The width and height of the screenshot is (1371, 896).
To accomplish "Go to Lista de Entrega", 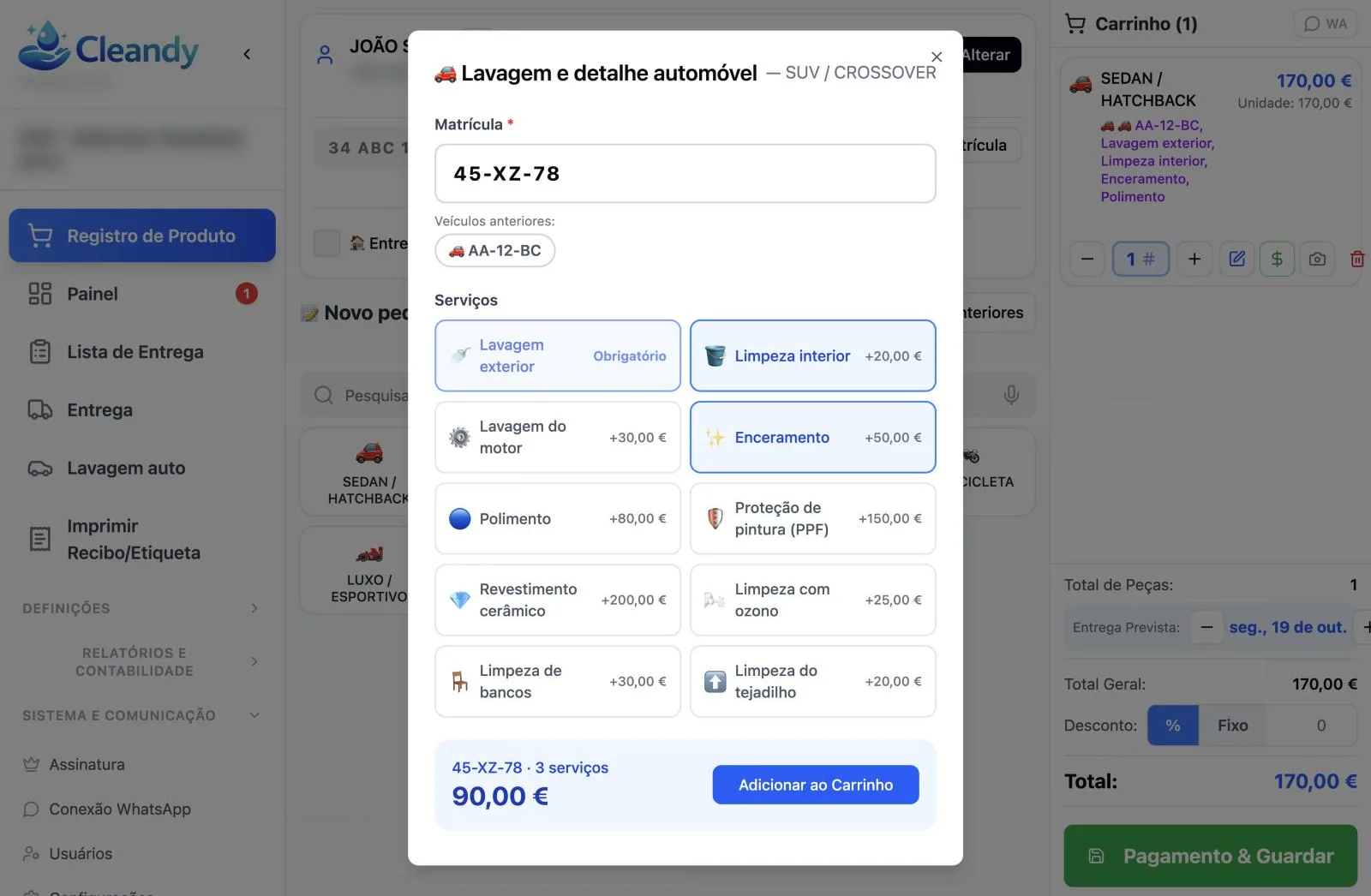I will click(x=142, y=352).
